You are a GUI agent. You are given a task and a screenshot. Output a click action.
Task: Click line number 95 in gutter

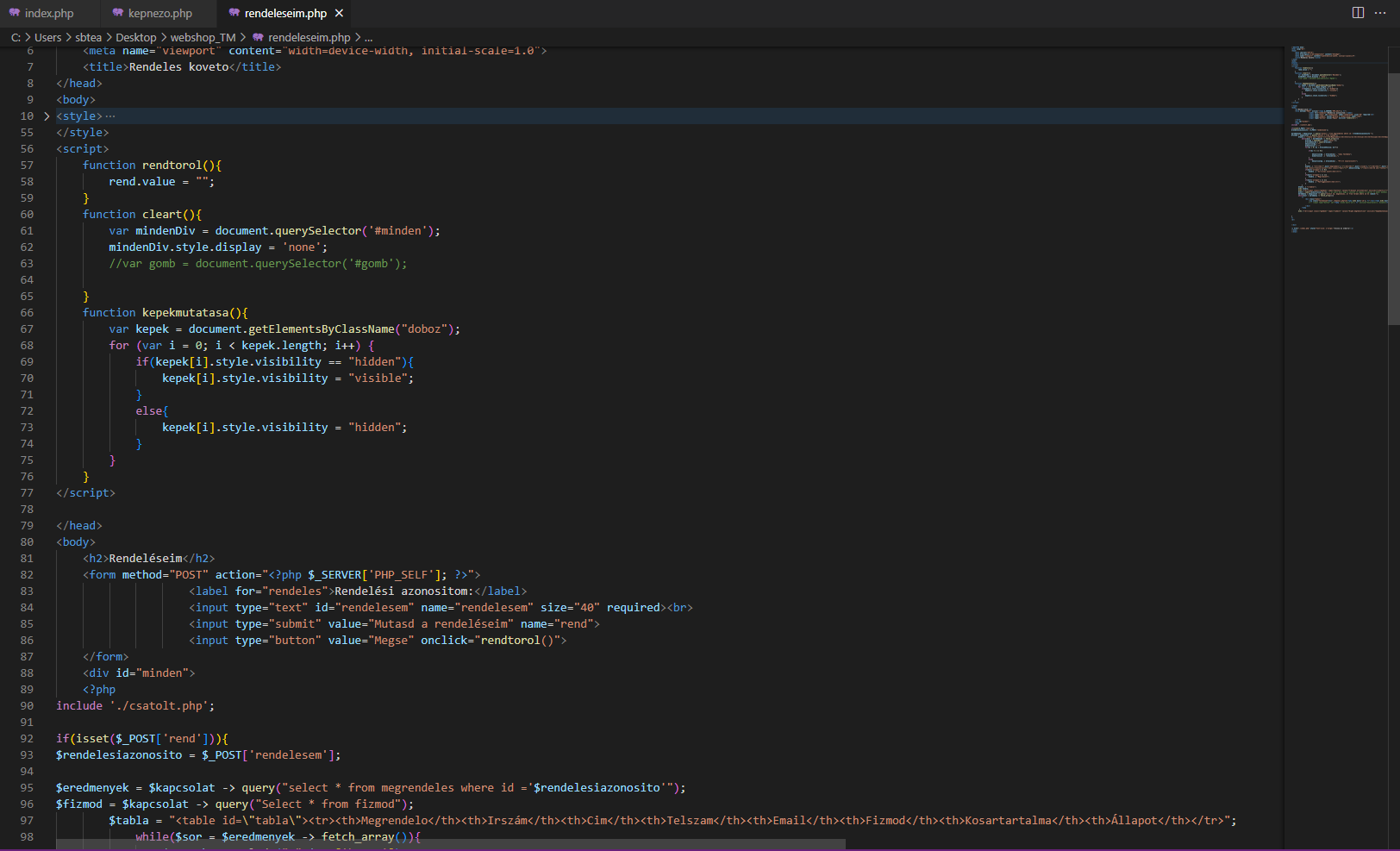pyautogui.click(x=27, y=788)
